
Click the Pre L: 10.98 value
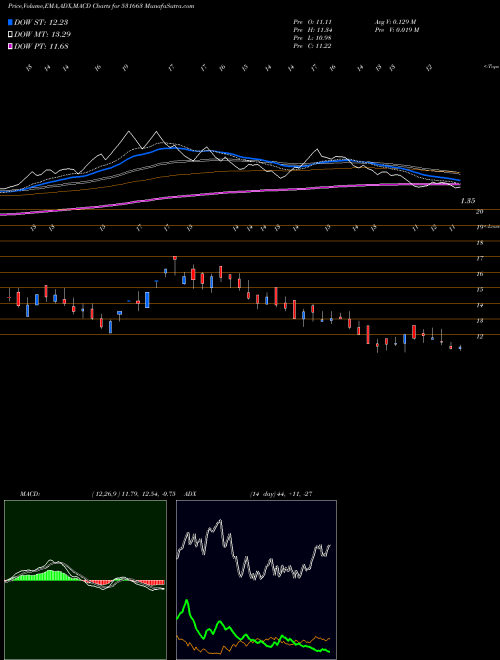tap(312, 38)
